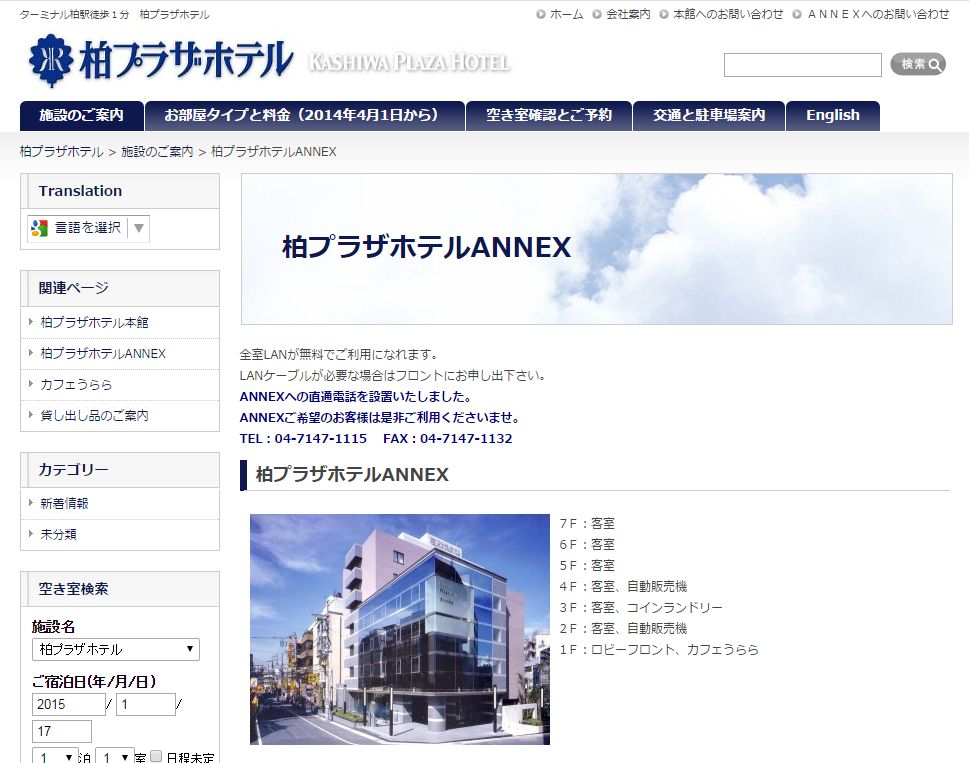Select the 施設のご案内 navigation tab
Image resolution: width=969 pixels, height=763 pixels.
coord(82,116)
